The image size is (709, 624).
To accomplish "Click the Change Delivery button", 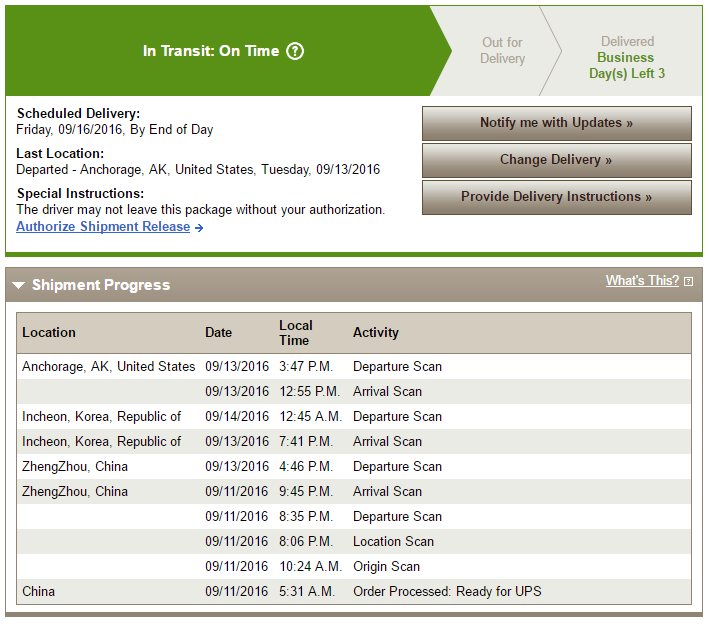I will click(x=556, y=160).
